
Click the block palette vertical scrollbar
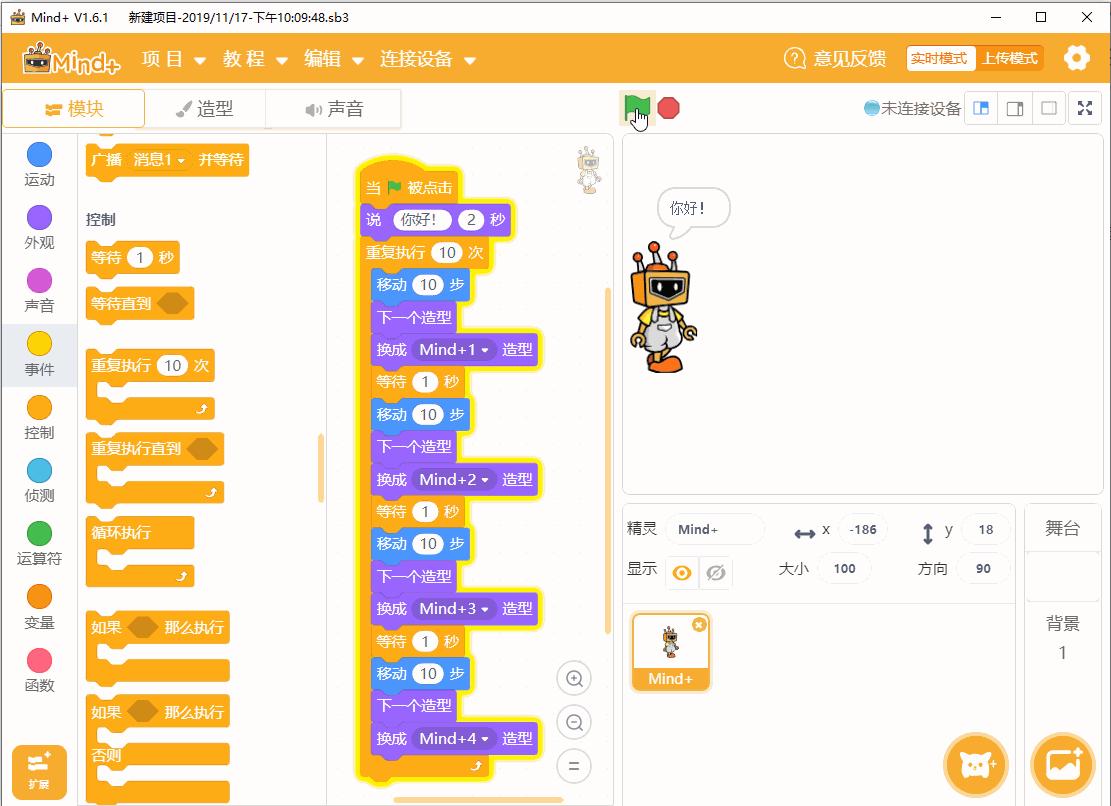click(x=321, y=467)
